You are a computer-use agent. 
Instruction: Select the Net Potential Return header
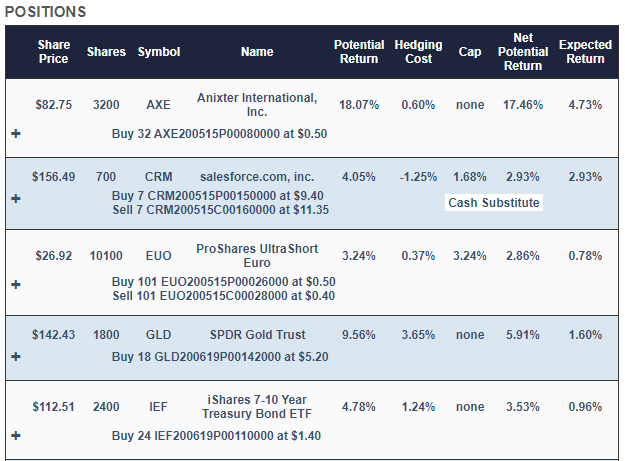524,52
